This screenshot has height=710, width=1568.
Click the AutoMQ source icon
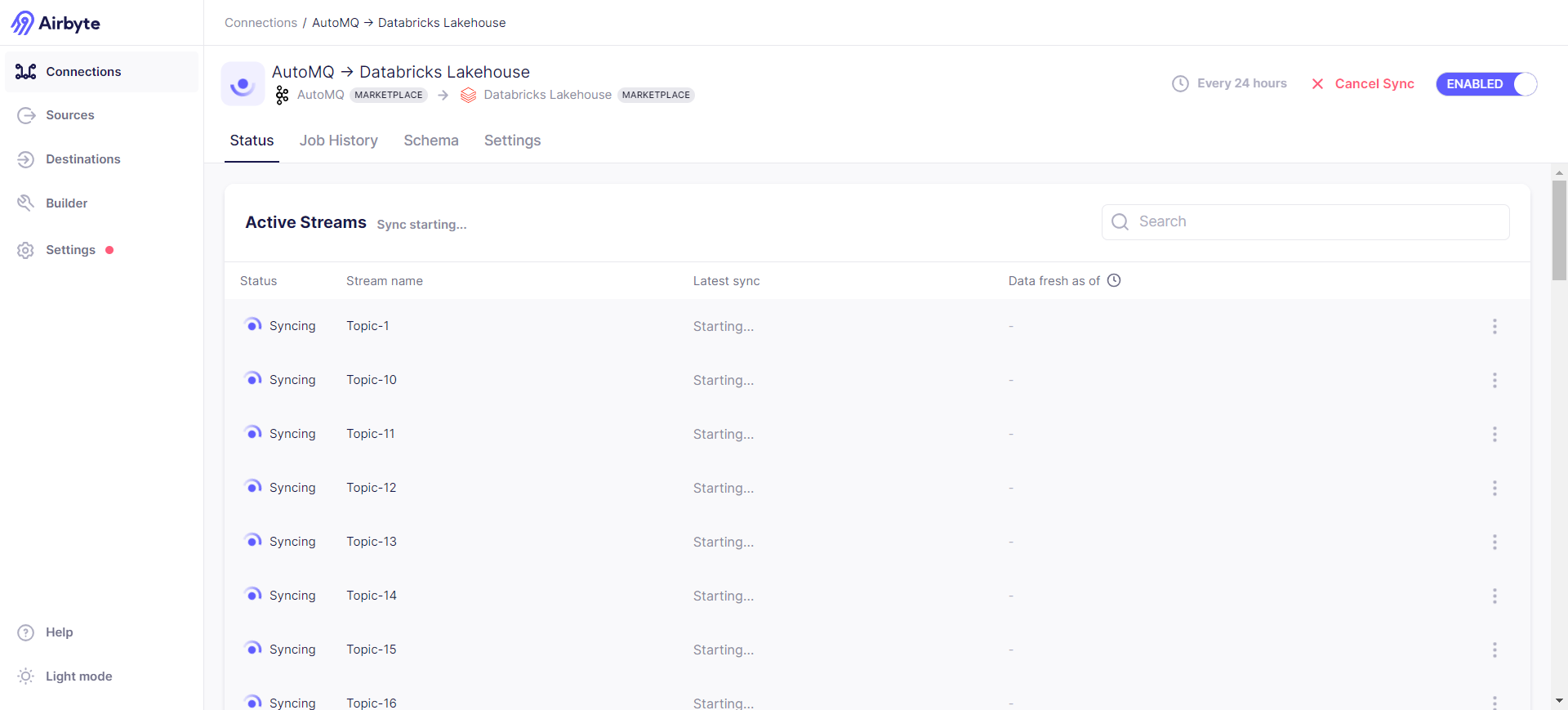(283, 95)
